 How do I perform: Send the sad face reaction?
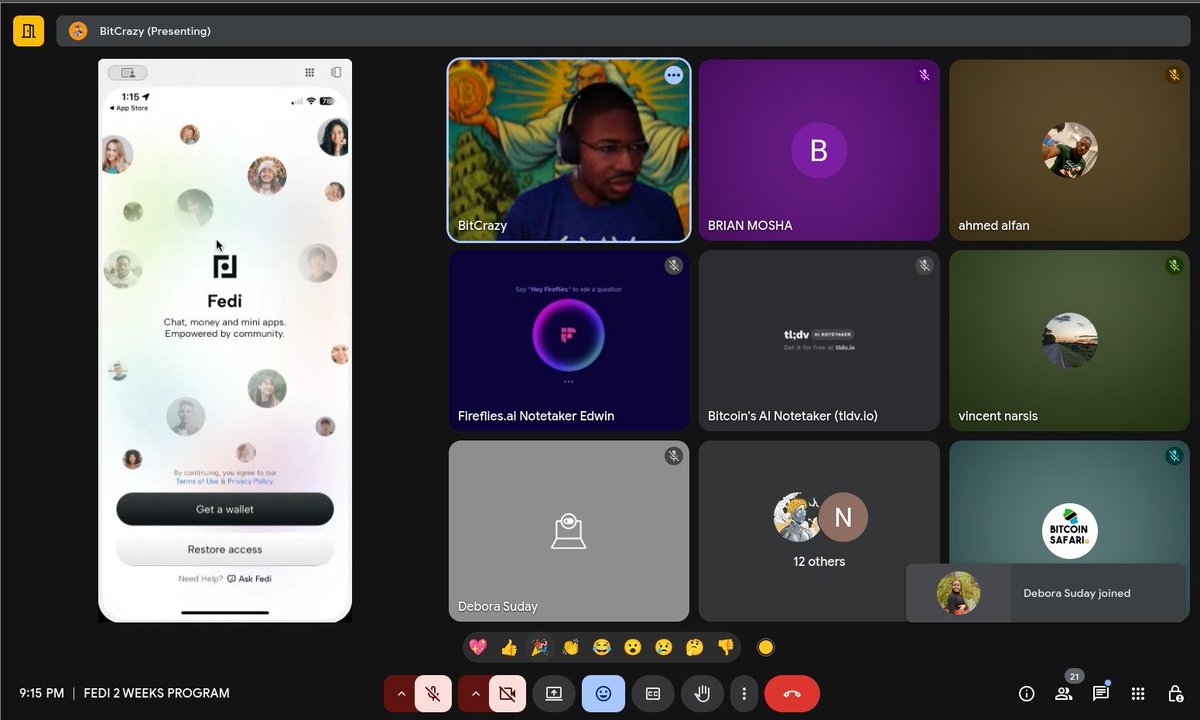coord(664,647)
